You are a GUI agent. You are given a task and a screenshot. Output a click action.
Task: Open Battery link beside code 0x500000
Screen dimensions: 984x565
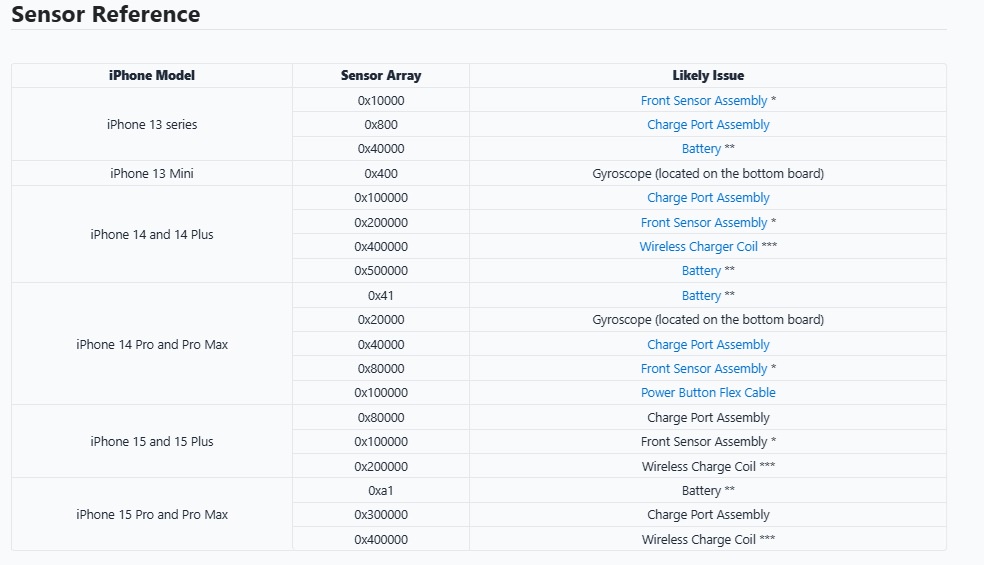tap(701, 271)
